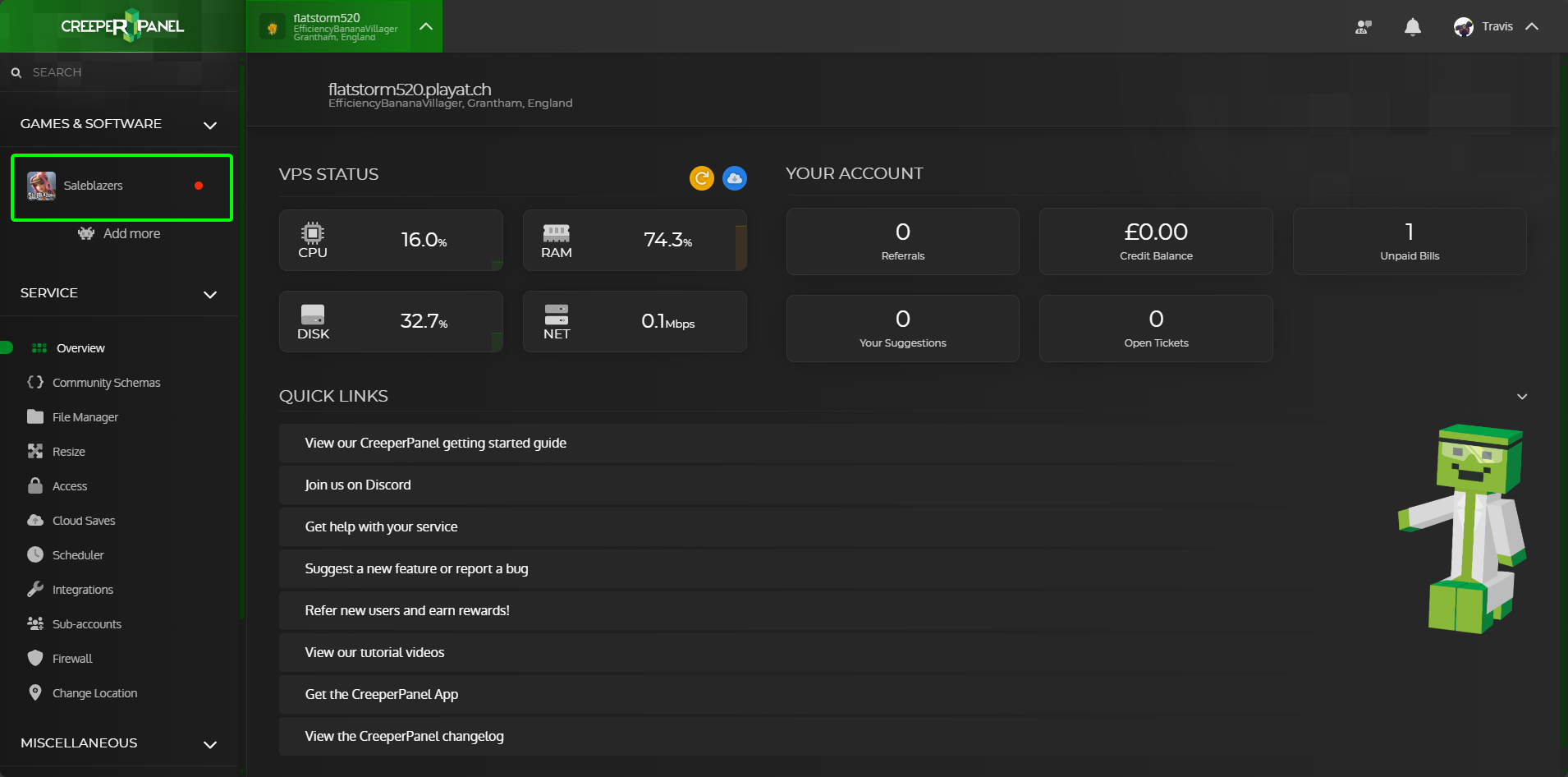
Task: Click the 16.0% CPU usage value
Action: pyautogui.click(x=424, y=240)
